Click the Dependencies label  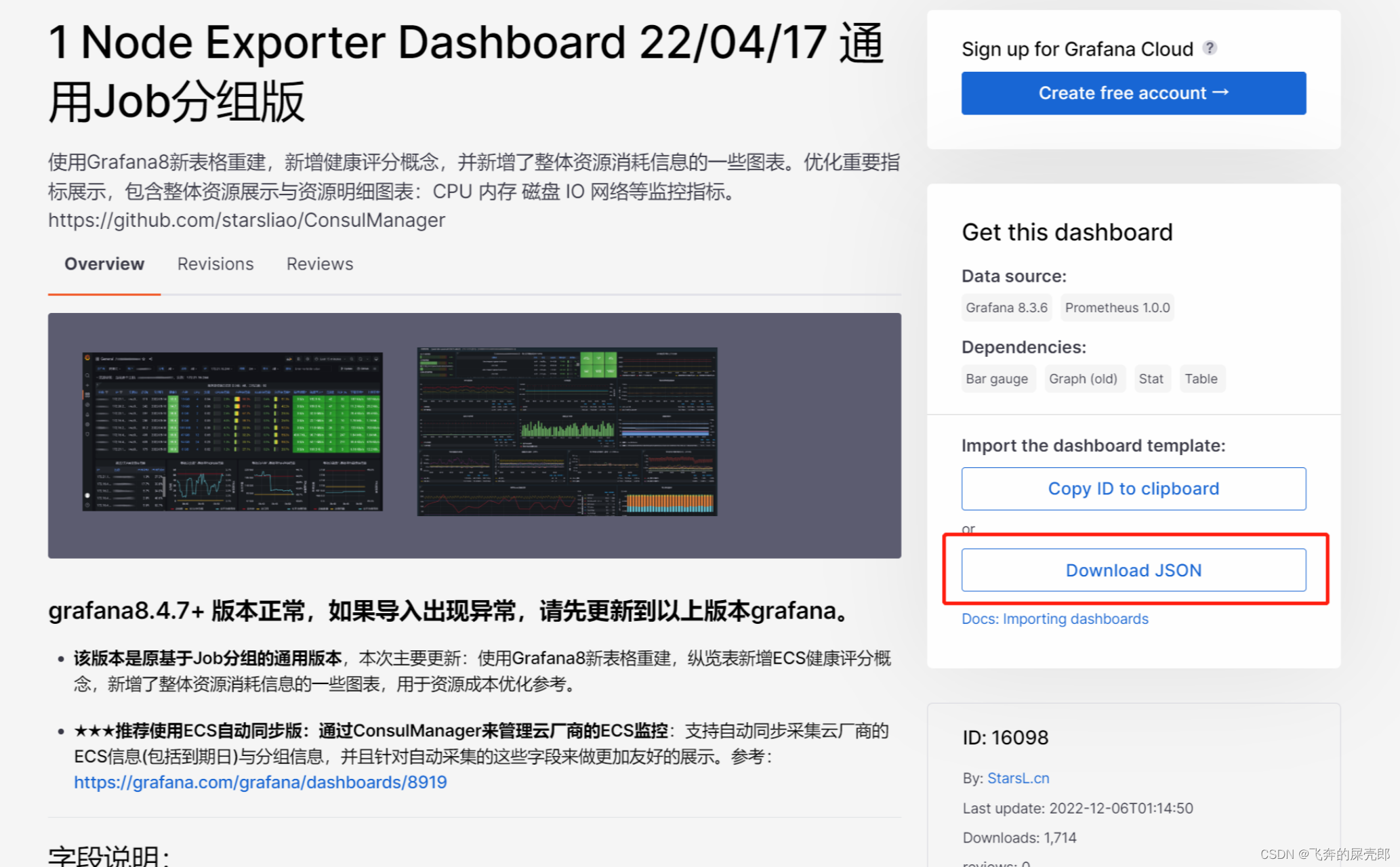click(1024, 347)
